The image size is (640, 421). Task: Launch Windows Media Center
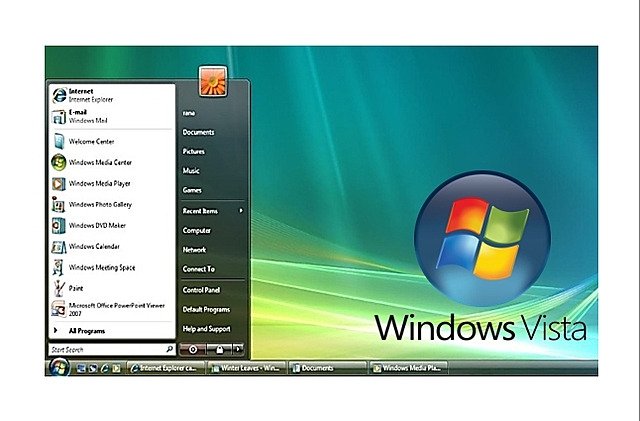(112, 163)
